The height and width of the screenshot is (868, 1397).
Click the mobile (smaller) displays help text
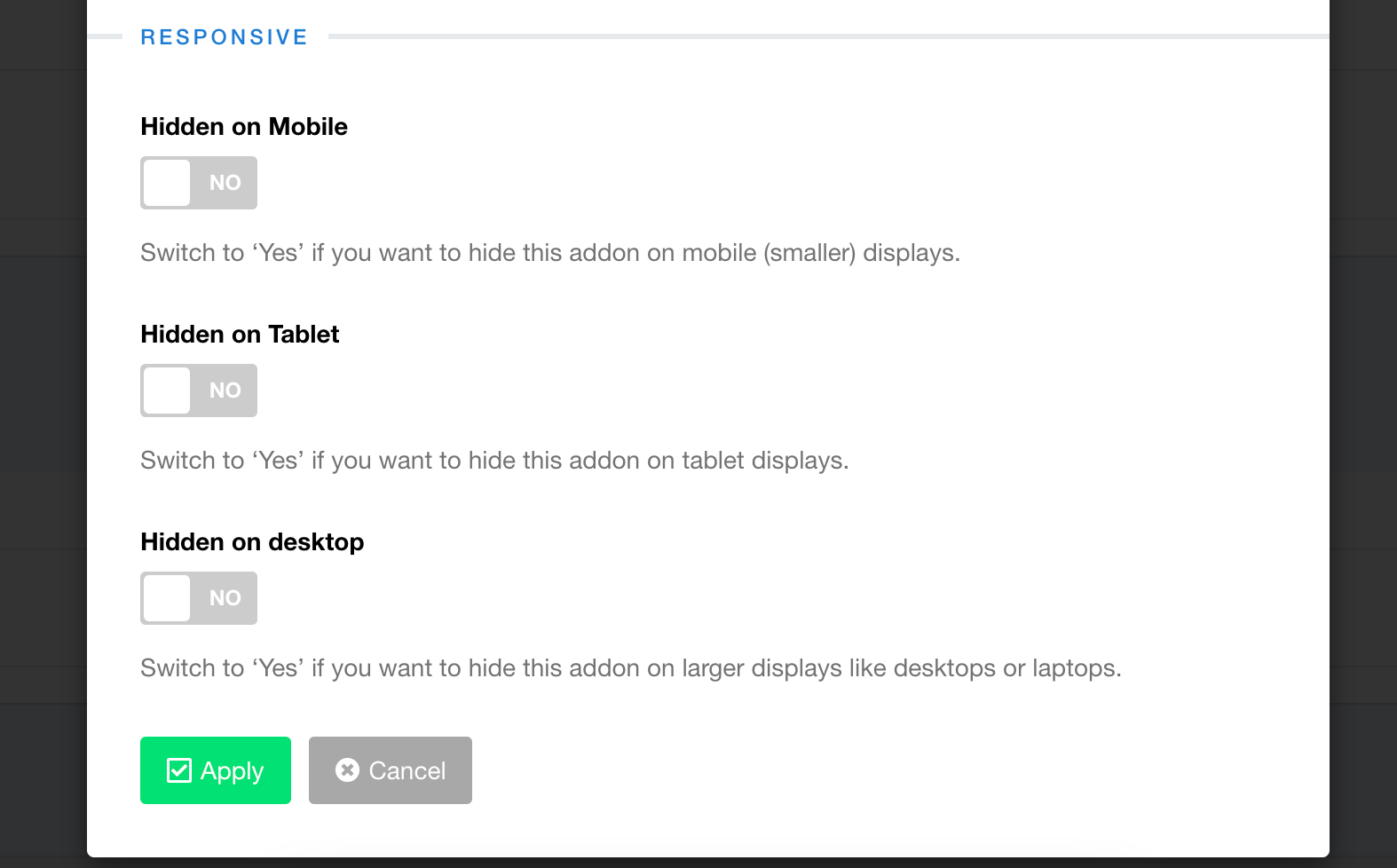(550, 253)
